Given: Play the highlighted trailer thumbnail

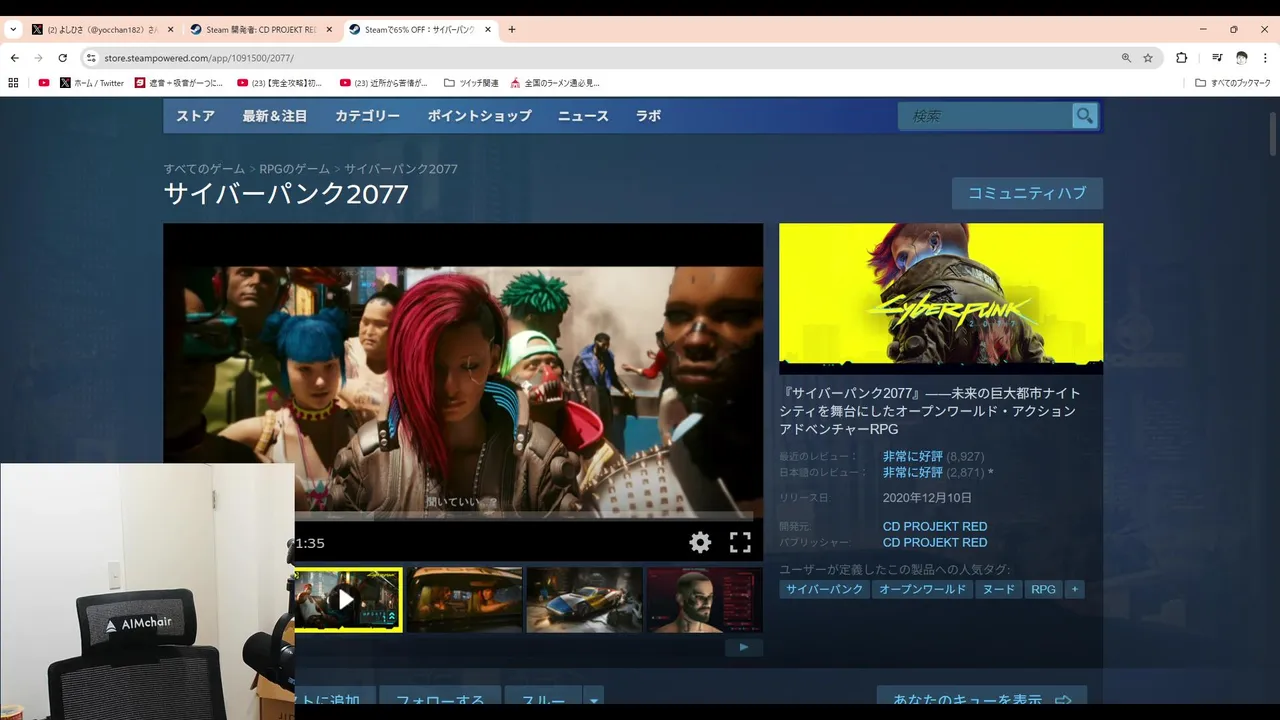Looking at the screenshot, I should pyautogui.click(x=347, y=600).
